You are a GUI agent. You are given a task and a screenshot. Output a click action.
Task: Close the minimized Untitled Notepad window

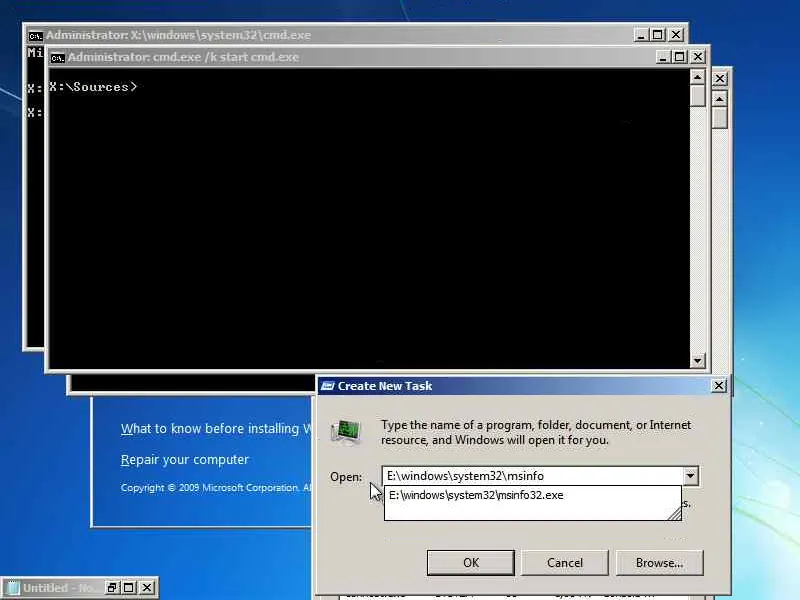pos(147,588)
